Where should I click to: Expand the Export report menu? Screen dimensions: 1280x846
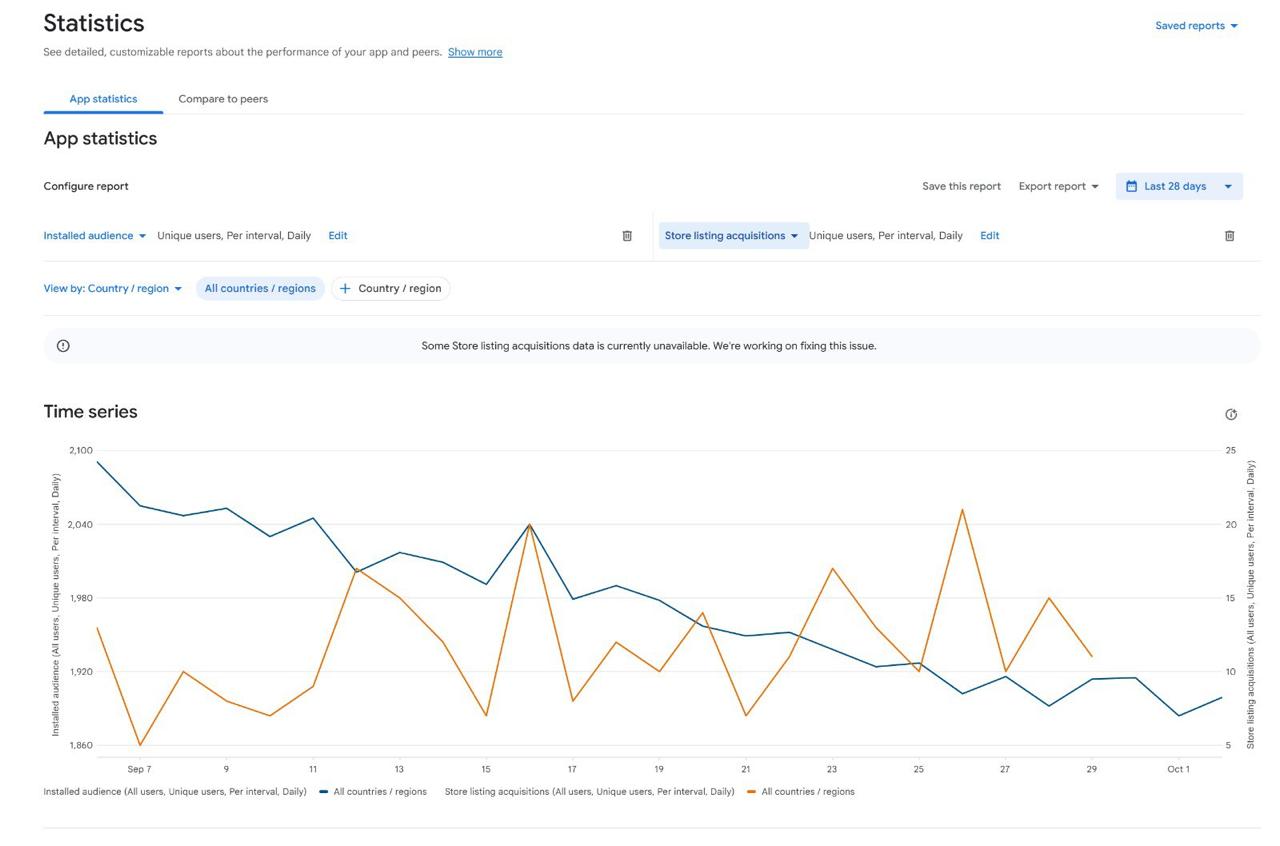click(1058, 186)
